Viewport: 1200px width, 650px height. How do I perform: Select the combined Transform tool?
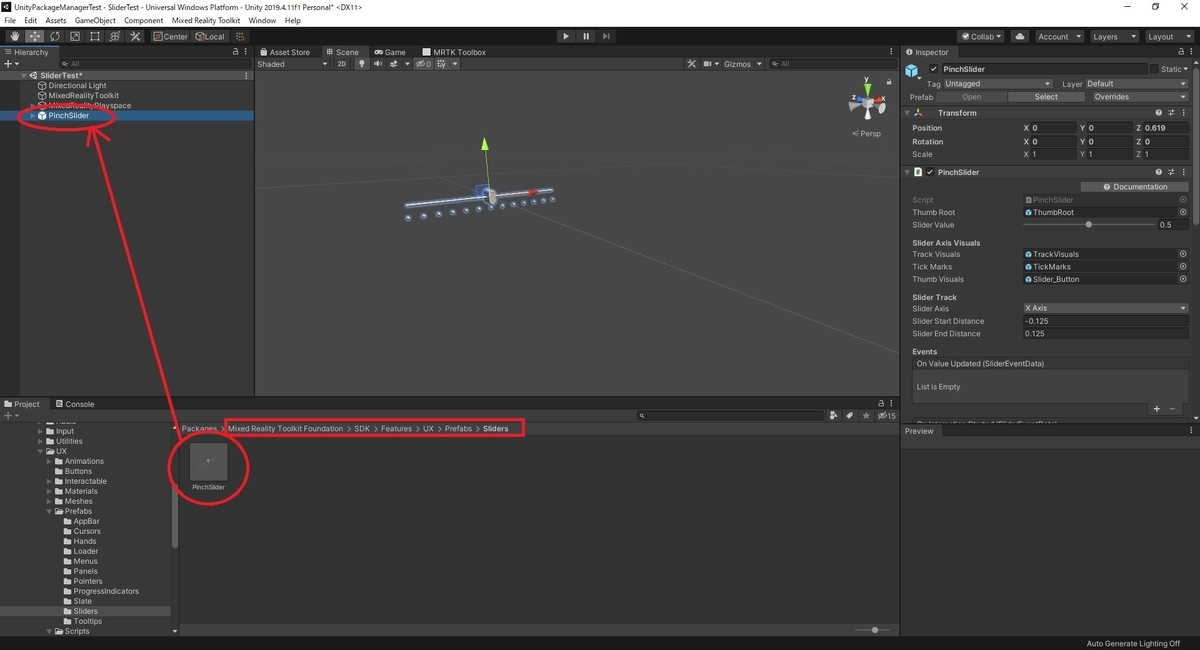pyautogui.click(x=114, y=37)
